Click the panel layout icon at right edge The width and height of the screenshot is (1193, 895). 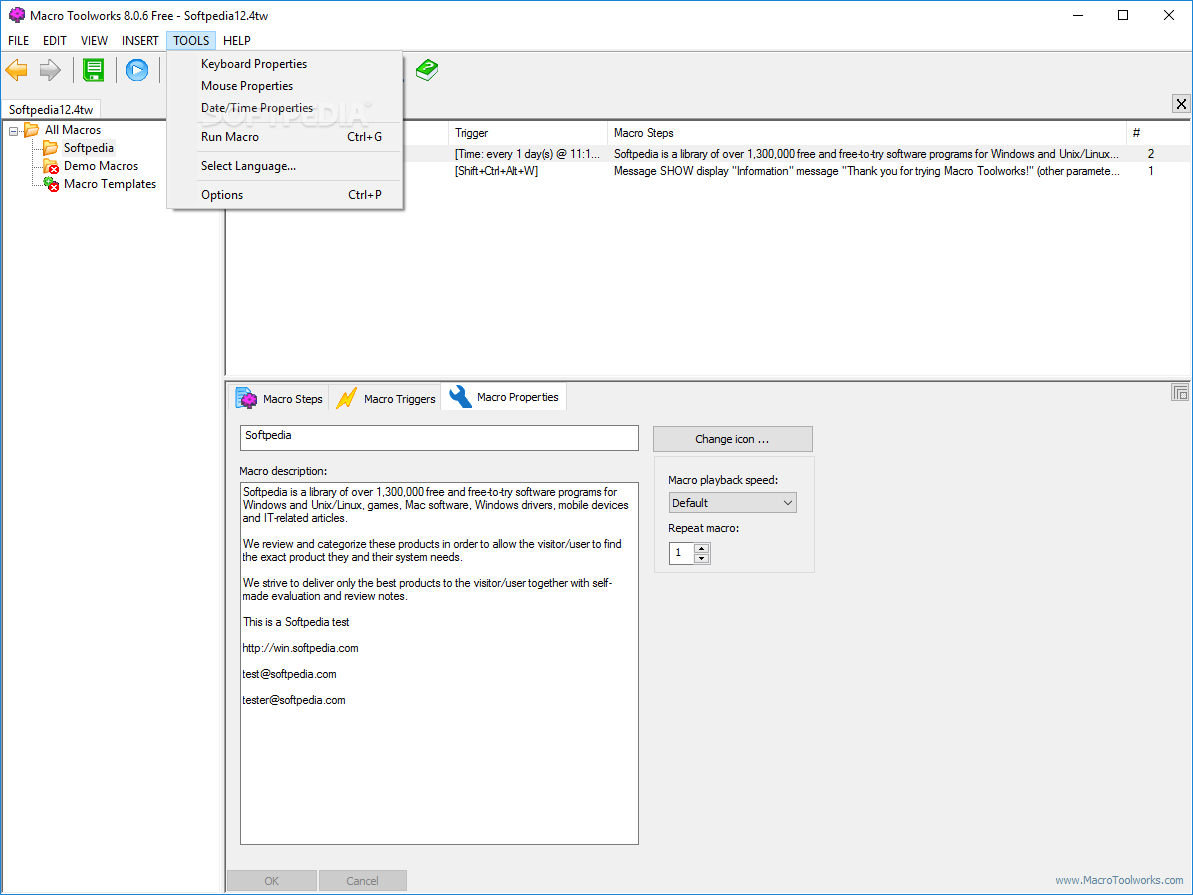1180,393
